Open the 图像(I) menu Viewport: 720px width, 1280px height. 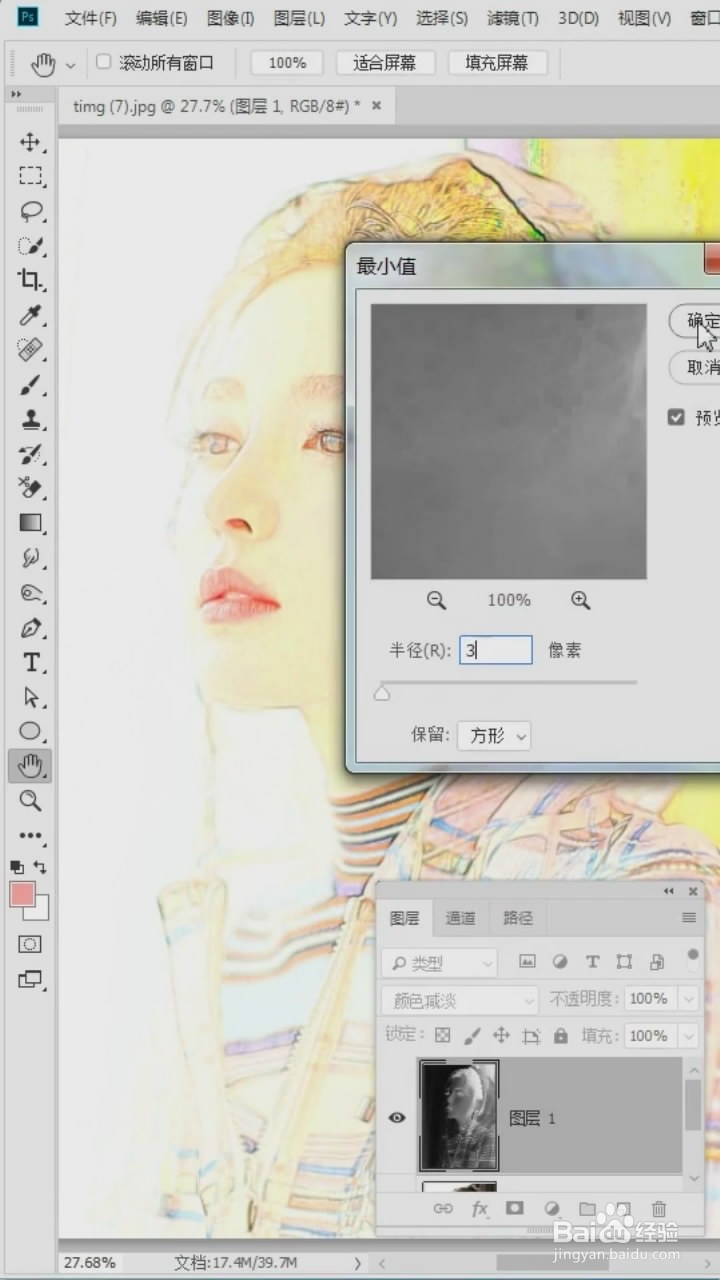click(230, 18)
